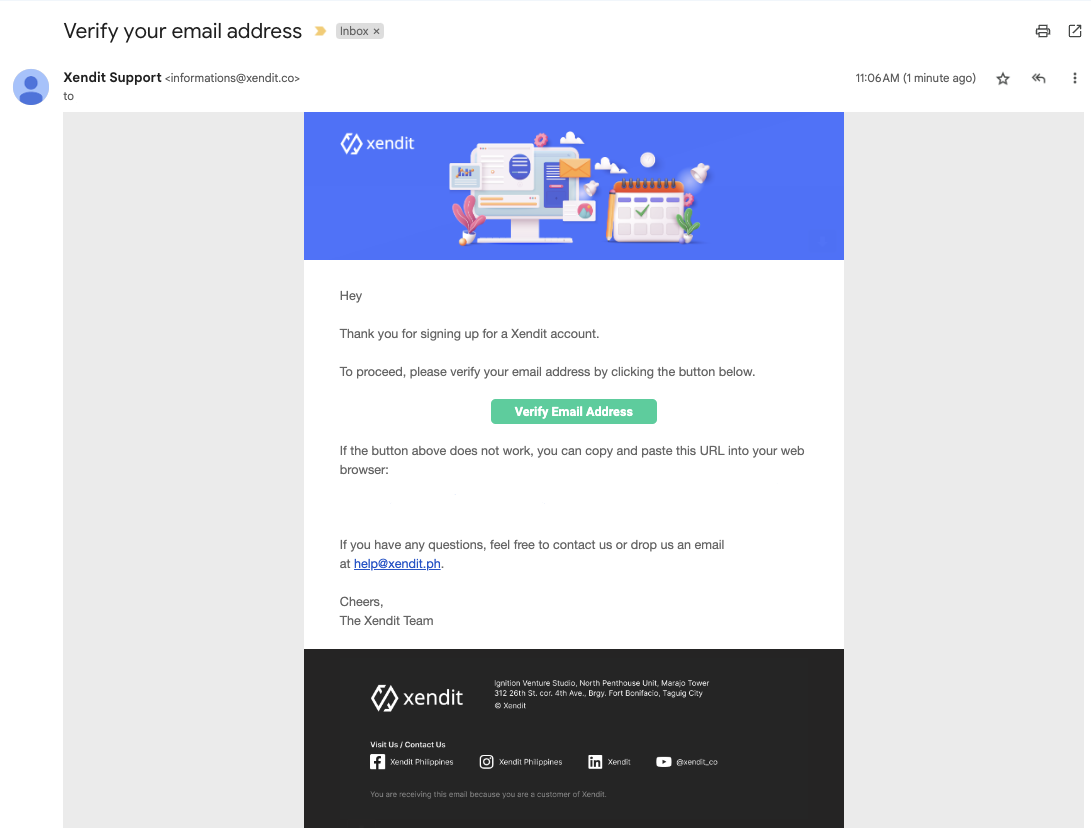Open the @xendit_co YouTube link
The width and height of the screenshot is (1091, 829).
[x=697, y=762]
